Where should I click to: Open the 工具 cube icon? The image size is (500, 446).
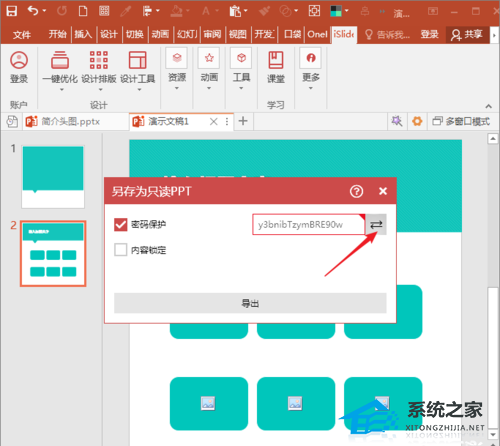click(x=241, y=58)
